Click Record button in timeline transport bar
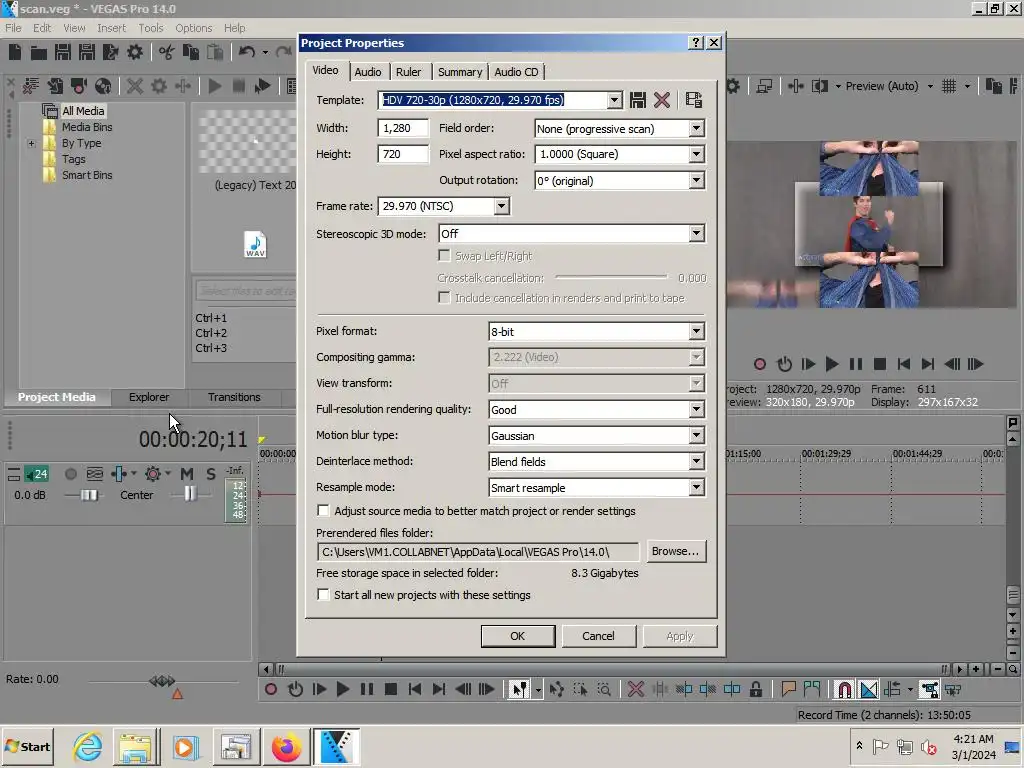 coord(271,689)
